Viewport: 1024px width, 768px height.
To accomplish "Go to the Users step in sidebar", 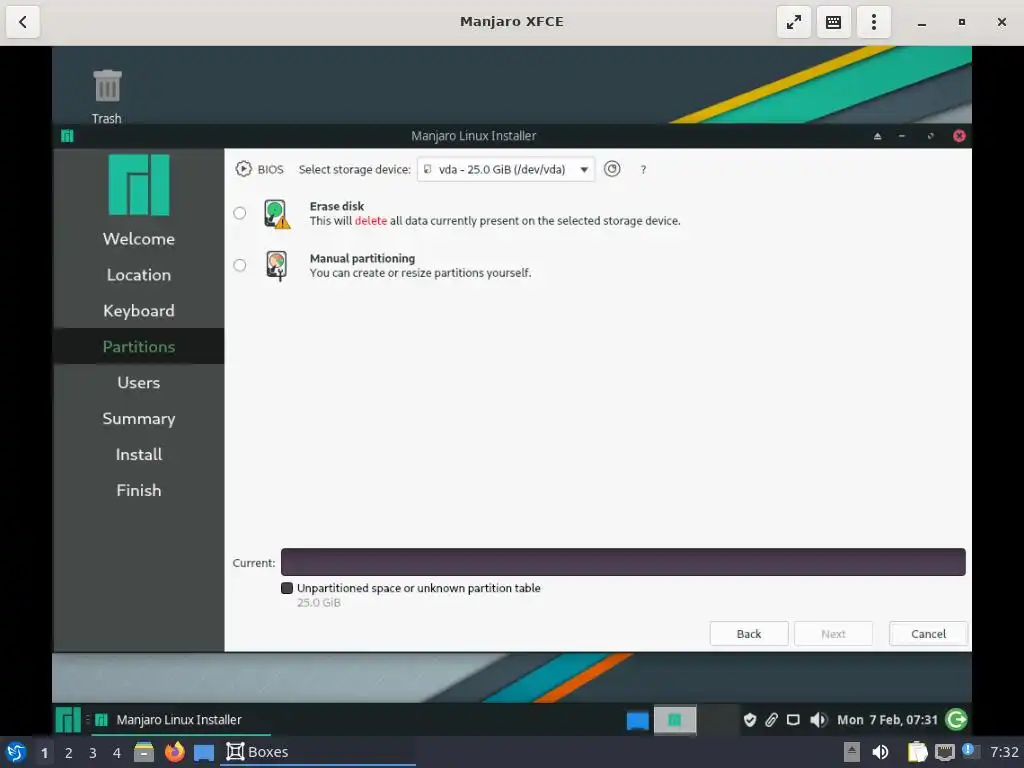I will coord(138,383).
